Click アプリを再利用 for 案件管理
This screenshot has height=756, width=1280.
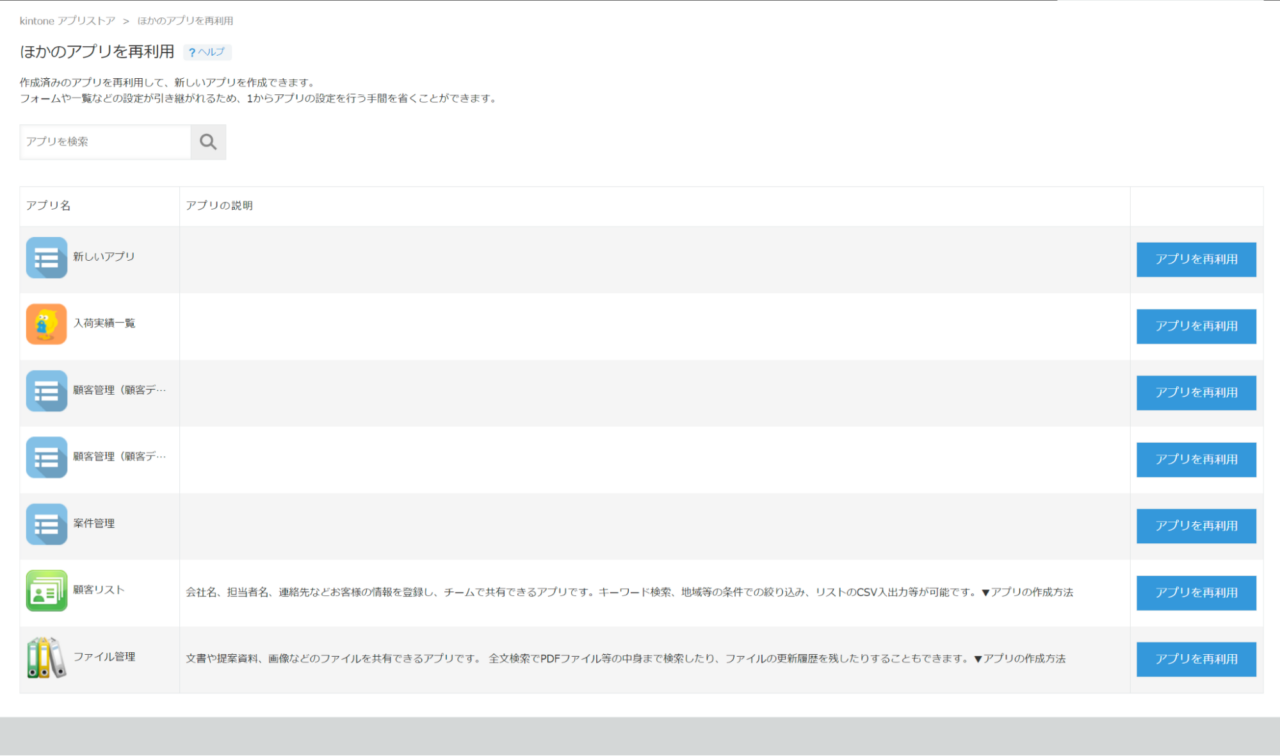pos(1195,525)
